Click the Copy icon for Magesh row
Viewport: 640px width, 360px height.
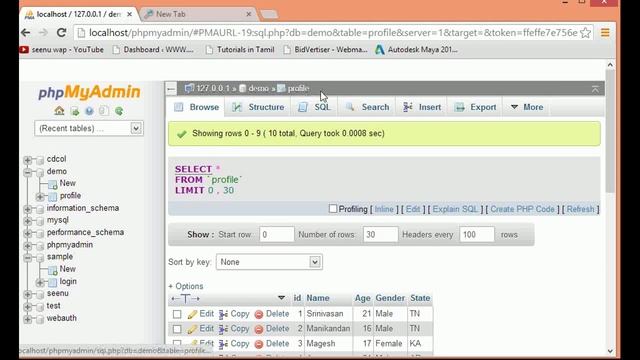(223, 344)
